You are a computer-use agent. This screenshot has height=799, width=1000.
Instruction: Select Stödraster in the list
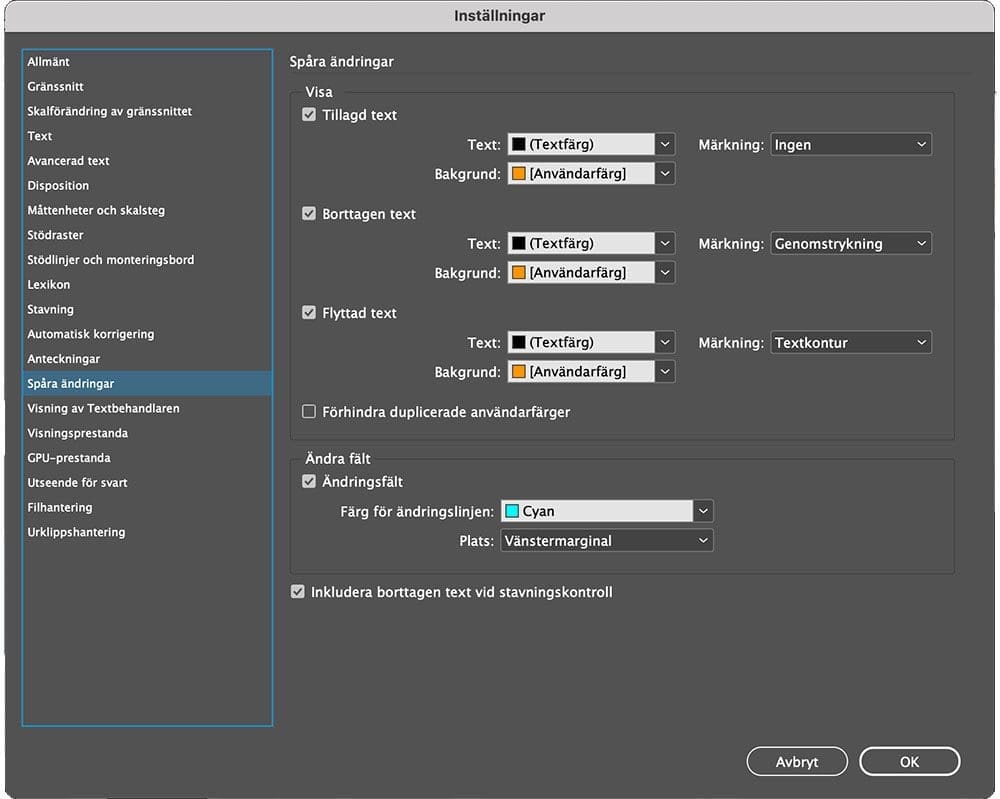tap(147, 235)
